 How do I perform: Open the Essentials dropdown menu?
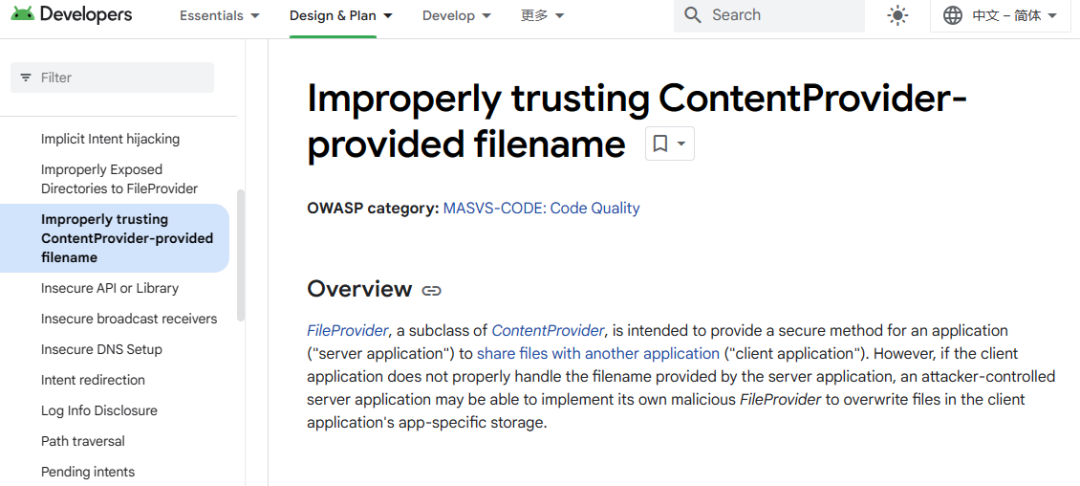(219, 16)
